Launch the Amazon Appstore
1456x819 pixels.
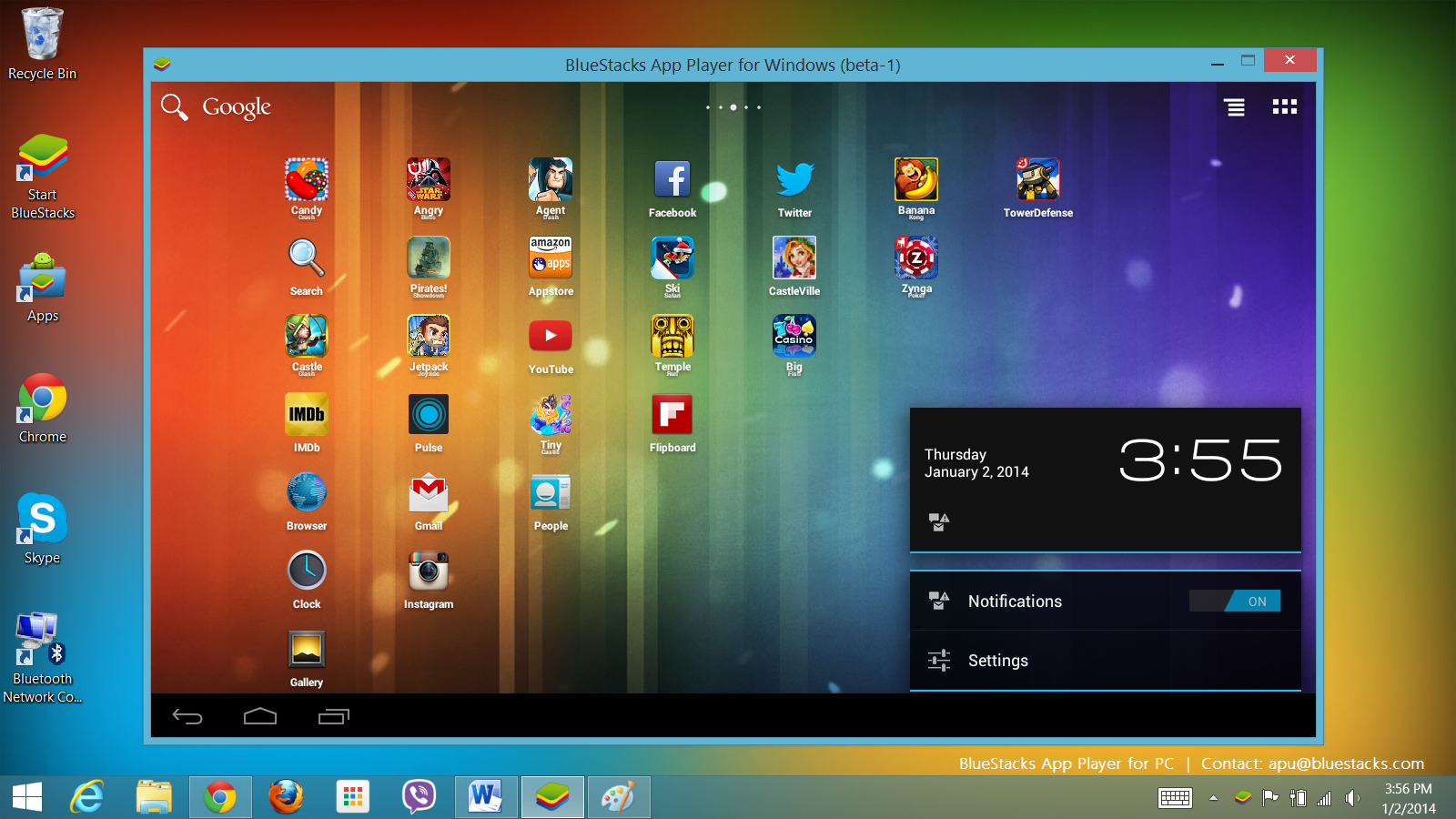pos(551,258)
